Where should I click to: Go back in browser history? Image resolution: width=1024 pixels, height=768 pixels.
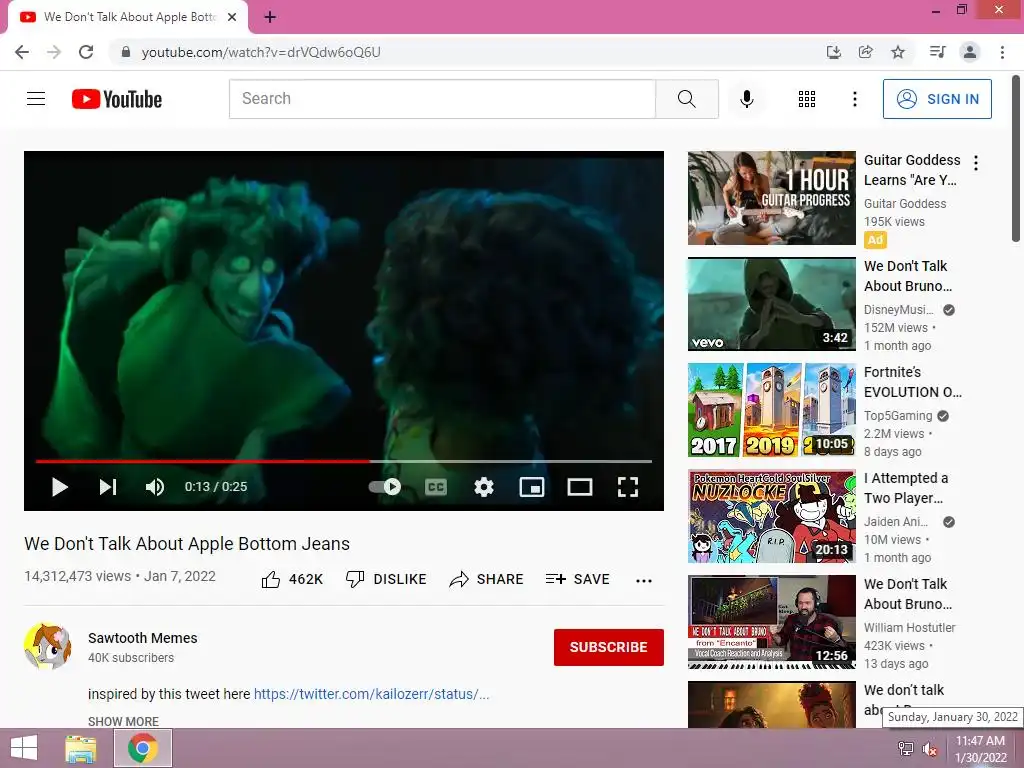22,52
